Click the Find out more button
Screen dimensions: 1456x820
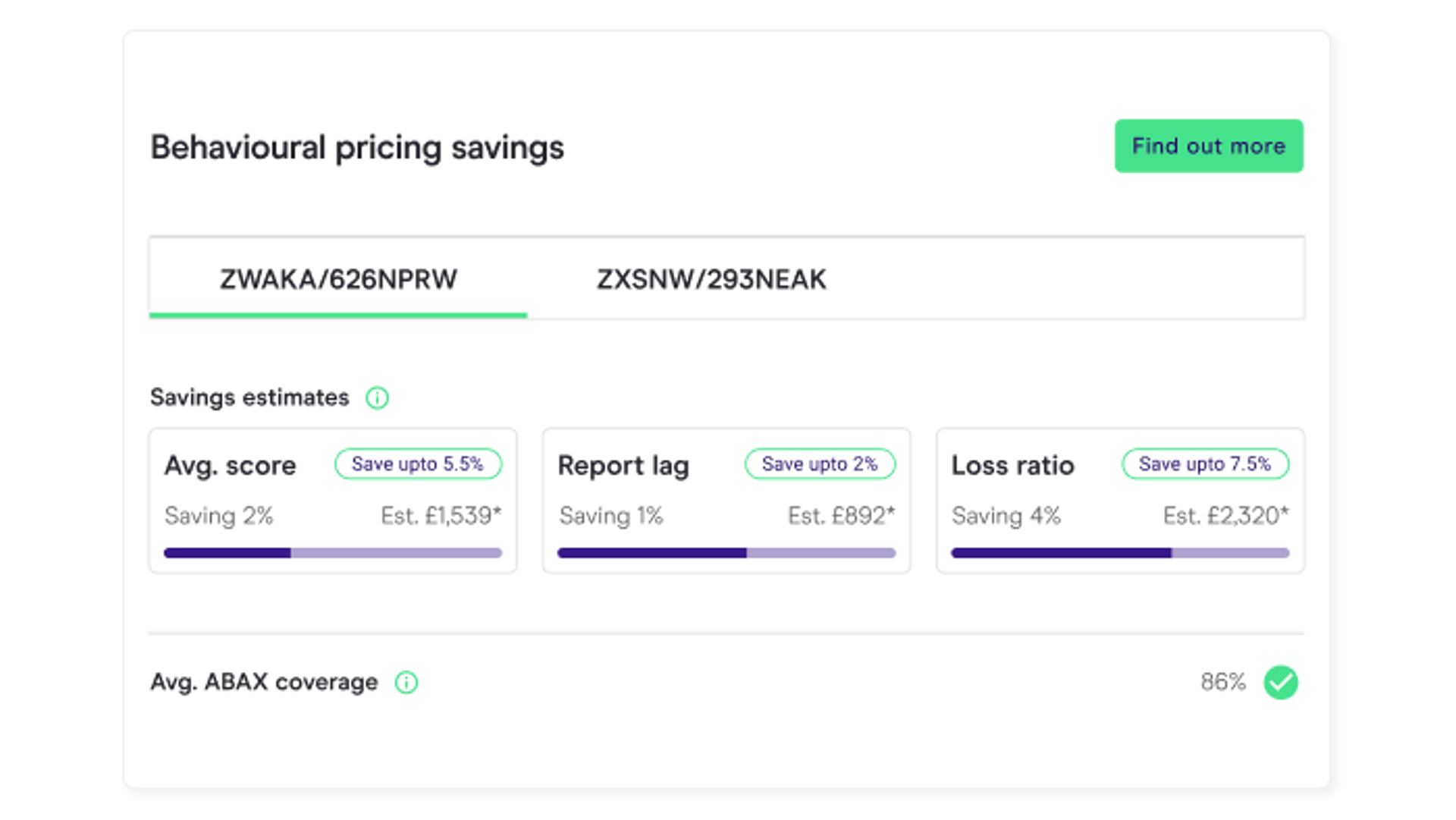click(1208, 146)
